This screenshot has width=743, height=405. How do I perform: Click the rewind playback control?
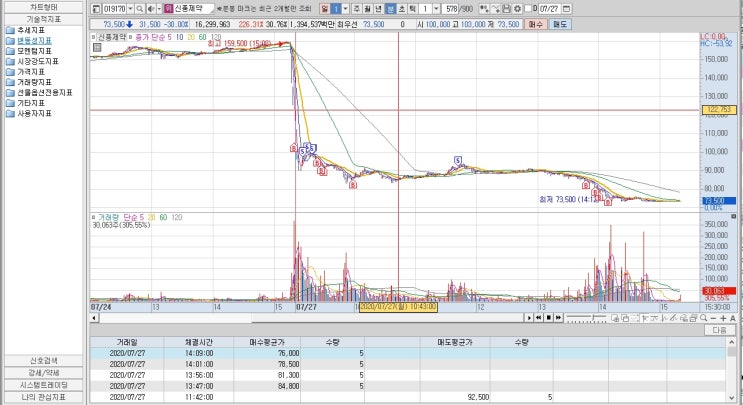pyautogui.click(x=539, y=318)
